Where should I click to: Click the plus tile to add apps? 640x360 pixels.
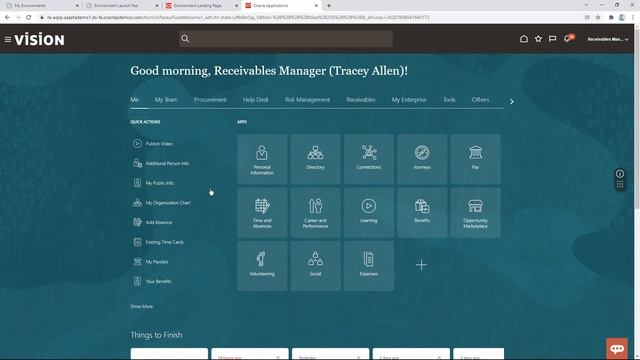coord(422,265)
